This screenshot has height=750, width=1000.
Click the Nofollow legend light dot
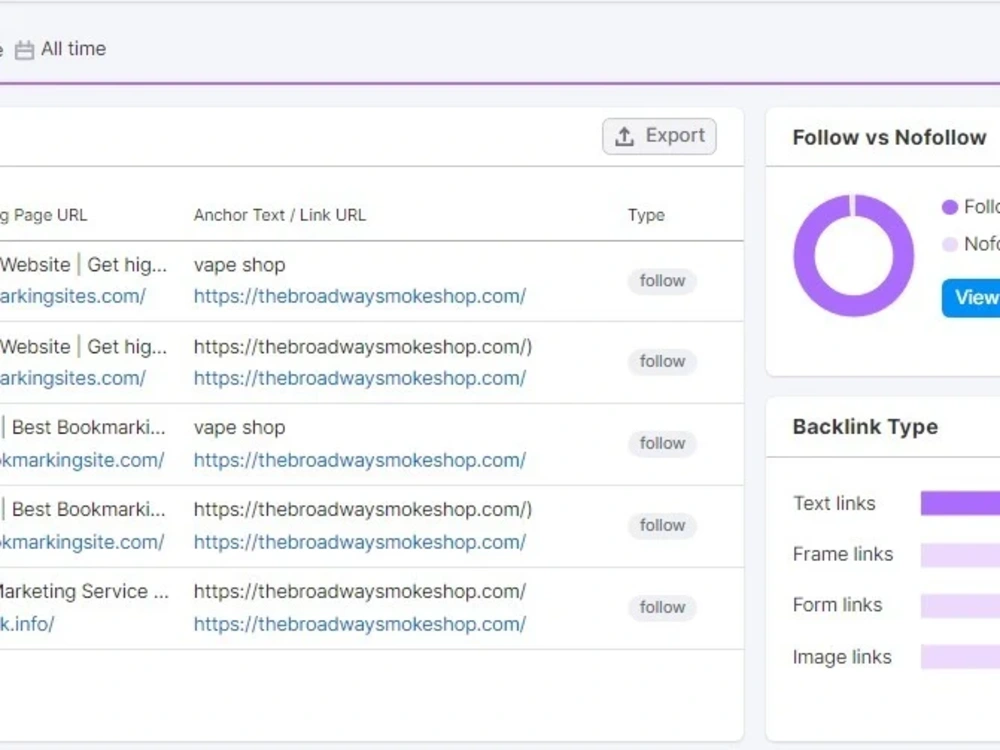tap(950, 244)
